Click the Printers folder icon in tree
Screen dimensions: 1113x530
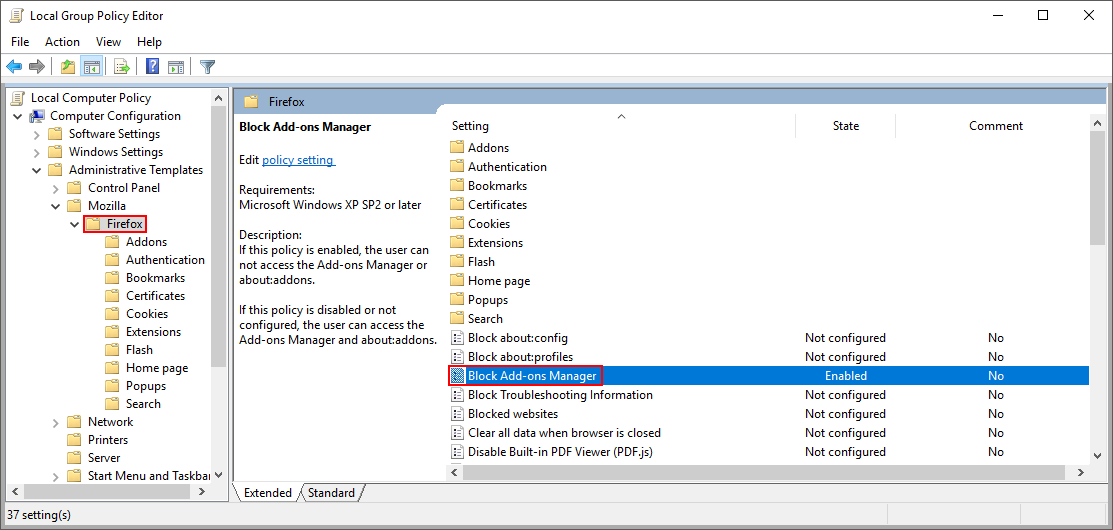tap(75, 440)
